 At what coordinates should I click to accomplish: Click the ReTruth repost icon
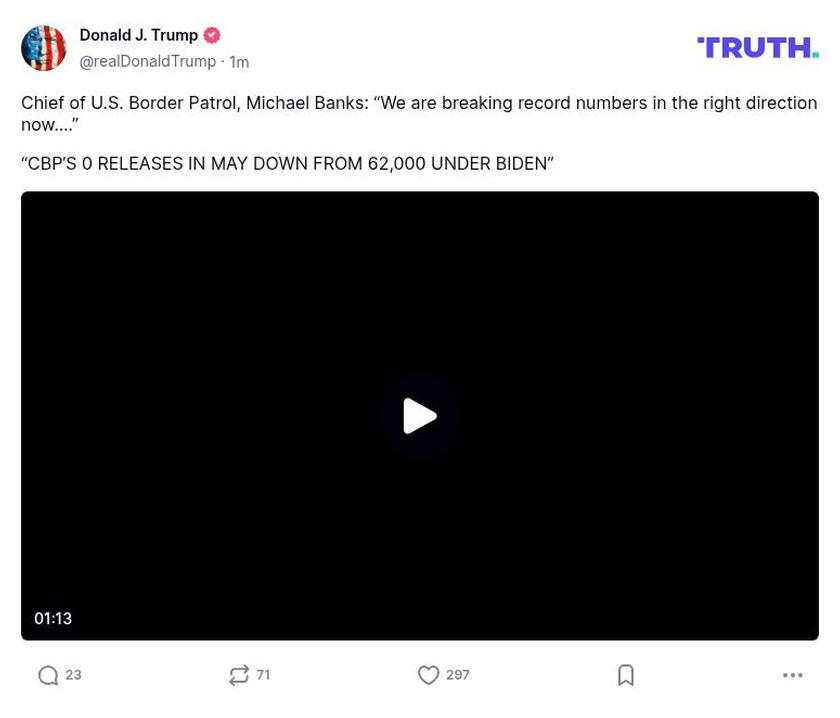(239, 675)
